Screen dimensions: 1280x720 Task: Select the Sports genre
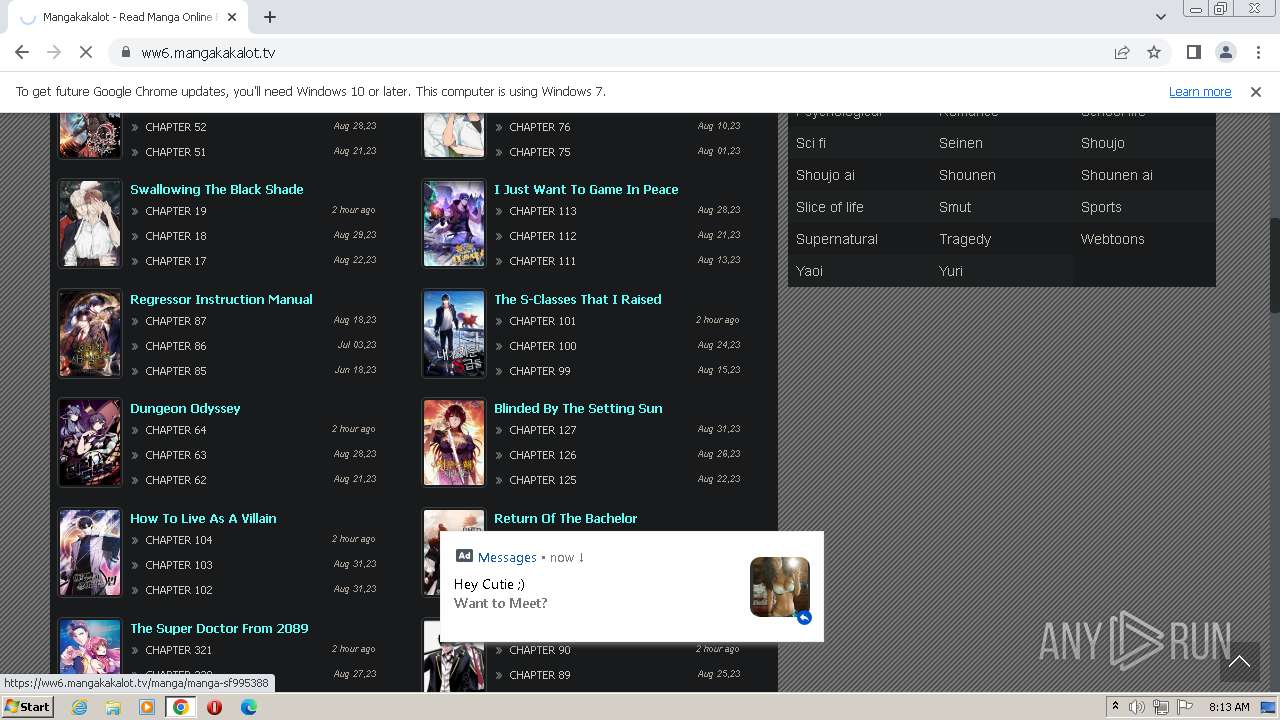[1101, 207]
